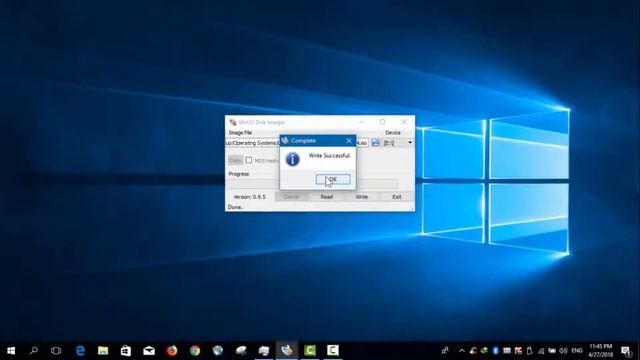The height and width of the screenshot is (360, 640).
Task: Open the Action Center notifications icon
Action: click(x=626, y=351)
